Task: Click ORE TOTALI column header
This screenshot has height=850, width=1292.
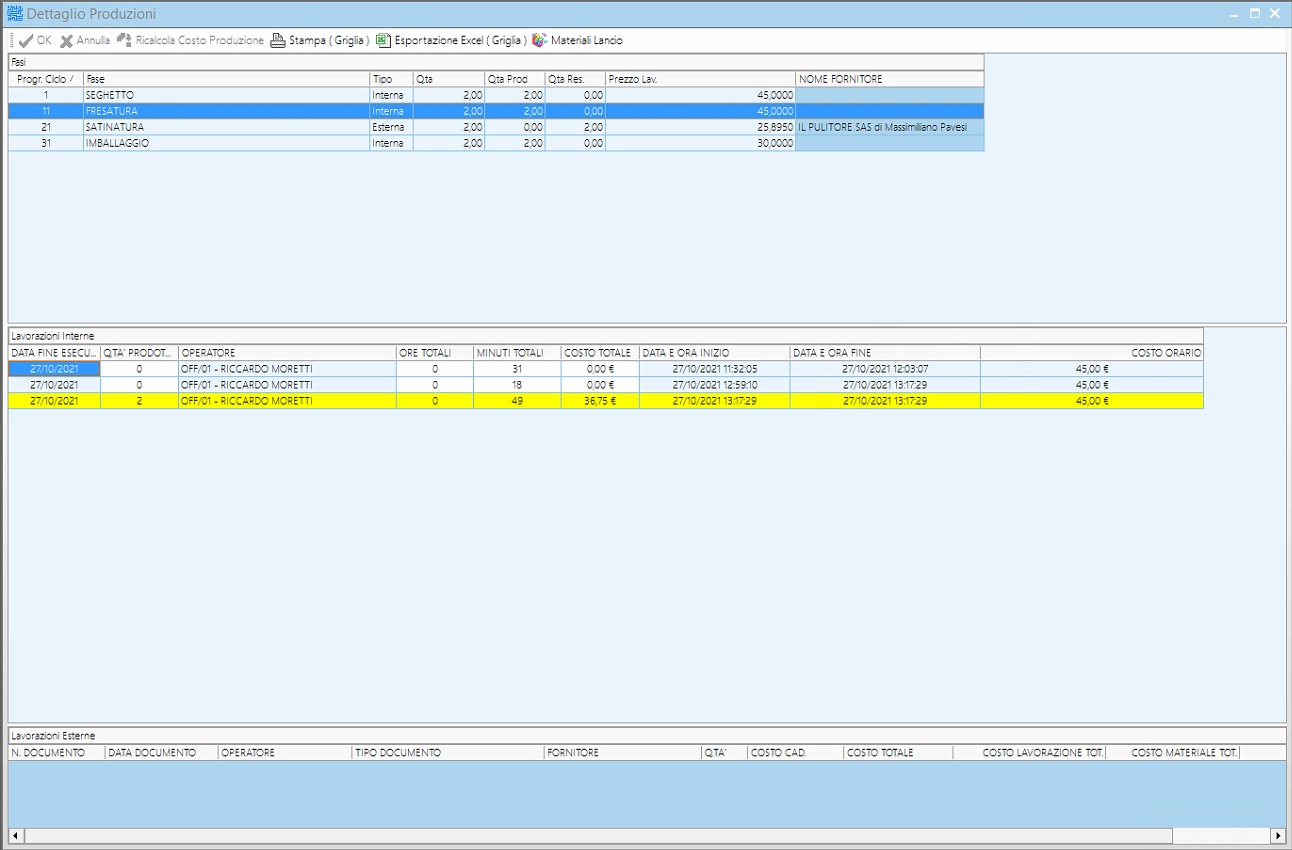Action: coord(435,353)
